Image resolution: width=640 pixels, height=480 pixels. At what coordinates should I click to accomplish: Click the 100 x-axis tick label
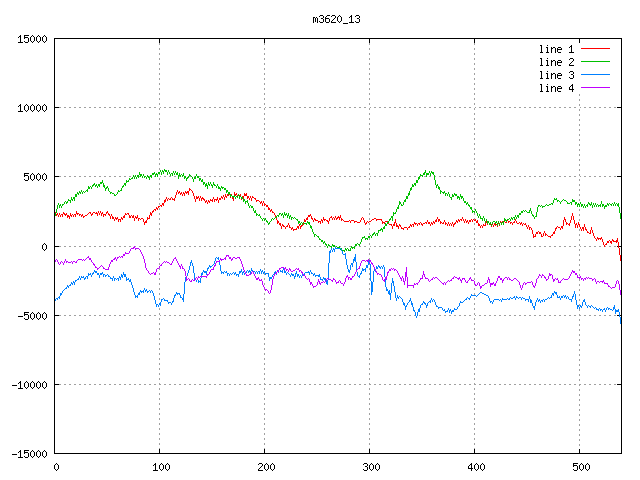160,467
